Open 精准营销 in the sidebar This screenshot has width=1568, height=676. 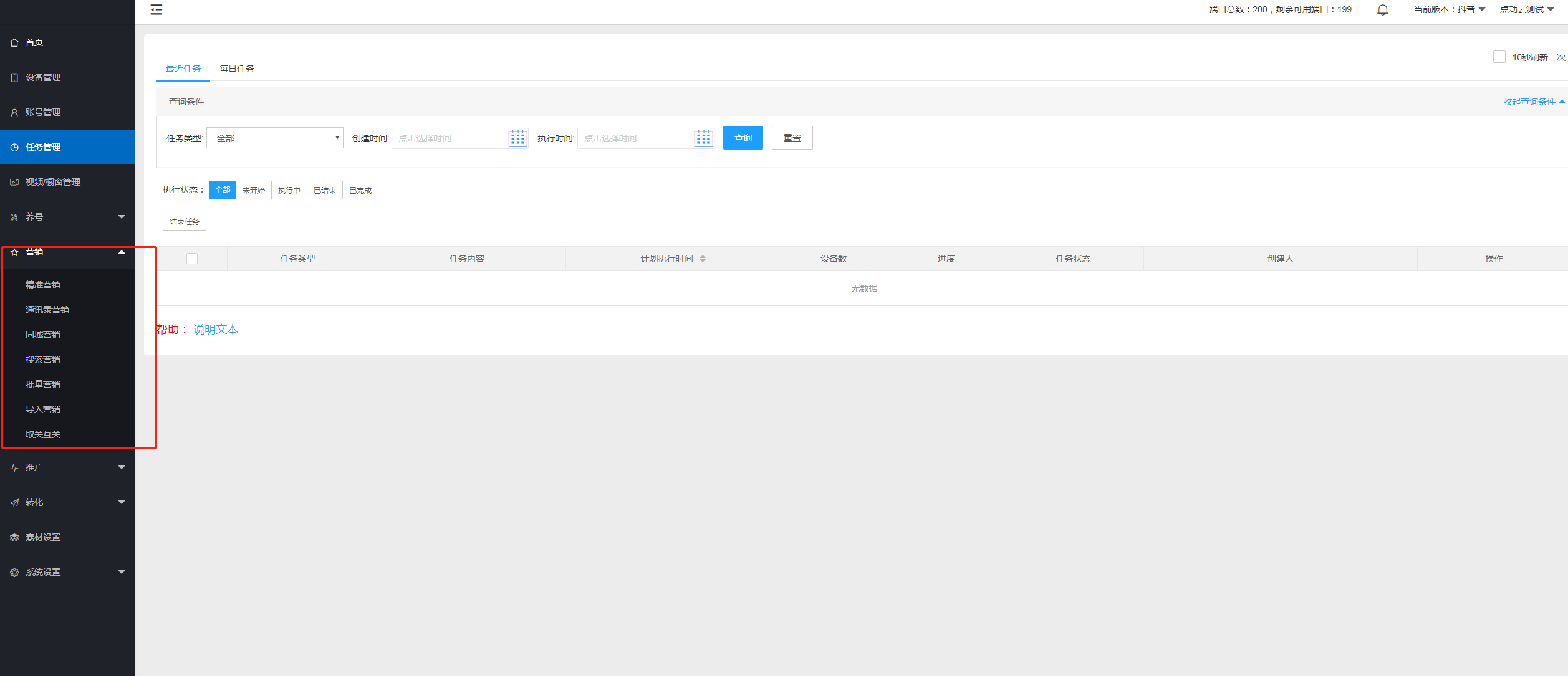[x=43, y=285]
